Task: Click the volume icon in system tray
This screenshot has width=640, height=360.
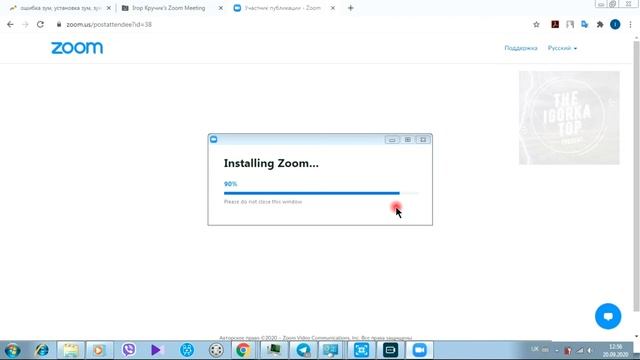Action: 590,350
